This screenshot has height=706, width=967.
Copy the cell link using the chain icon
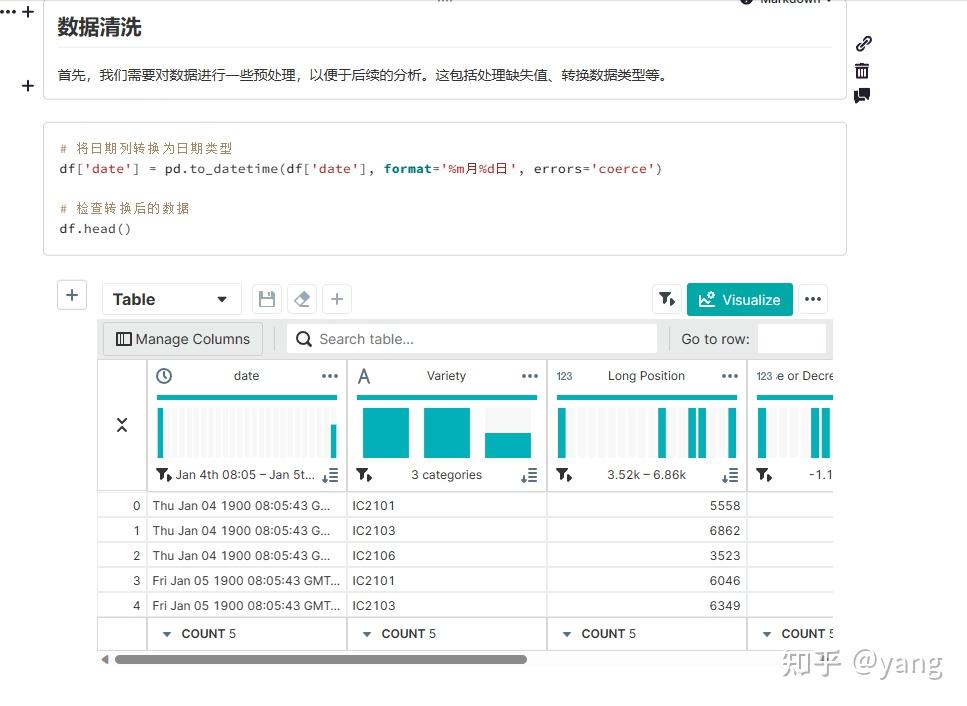[862, 43]
